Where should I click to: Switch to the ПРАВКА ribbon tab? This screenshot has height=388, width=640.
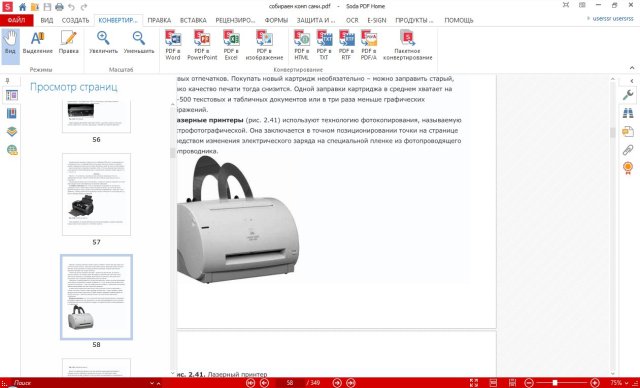pos(159,20)
